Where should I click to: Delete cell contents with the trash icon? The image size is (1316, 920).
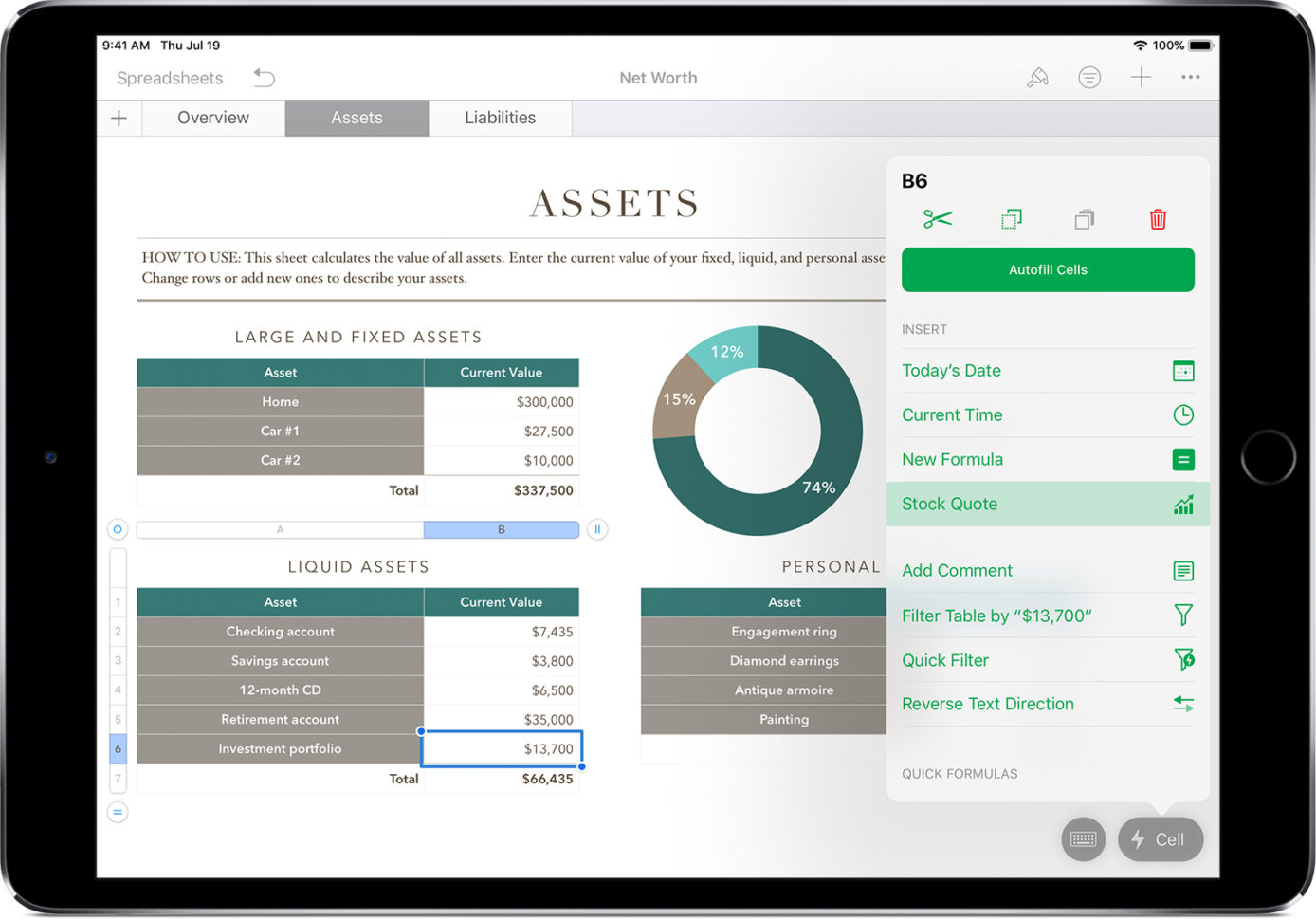coord(1158,219)
